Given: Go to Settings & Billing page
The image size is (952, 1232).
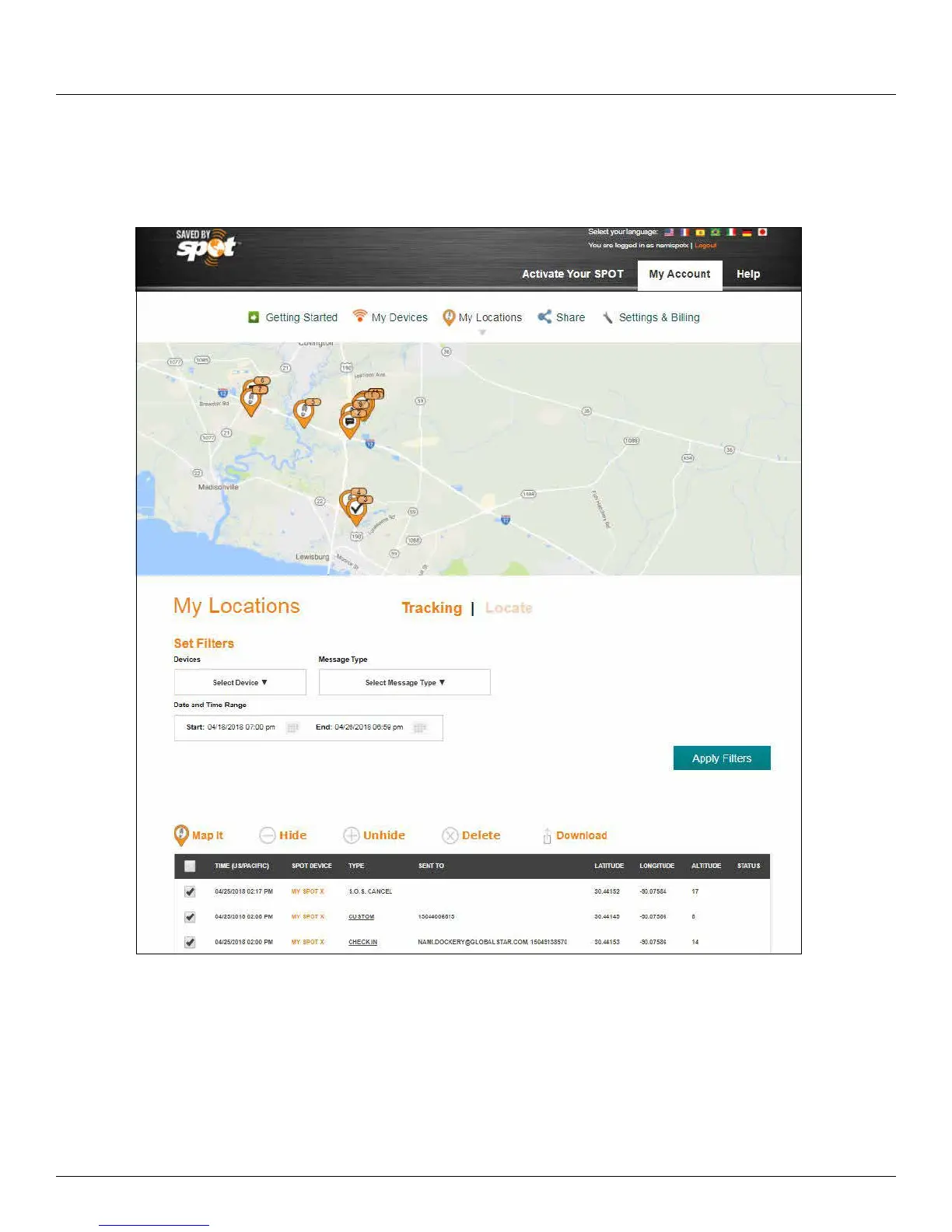Looking at the screenshot, I should pos(660,317).
